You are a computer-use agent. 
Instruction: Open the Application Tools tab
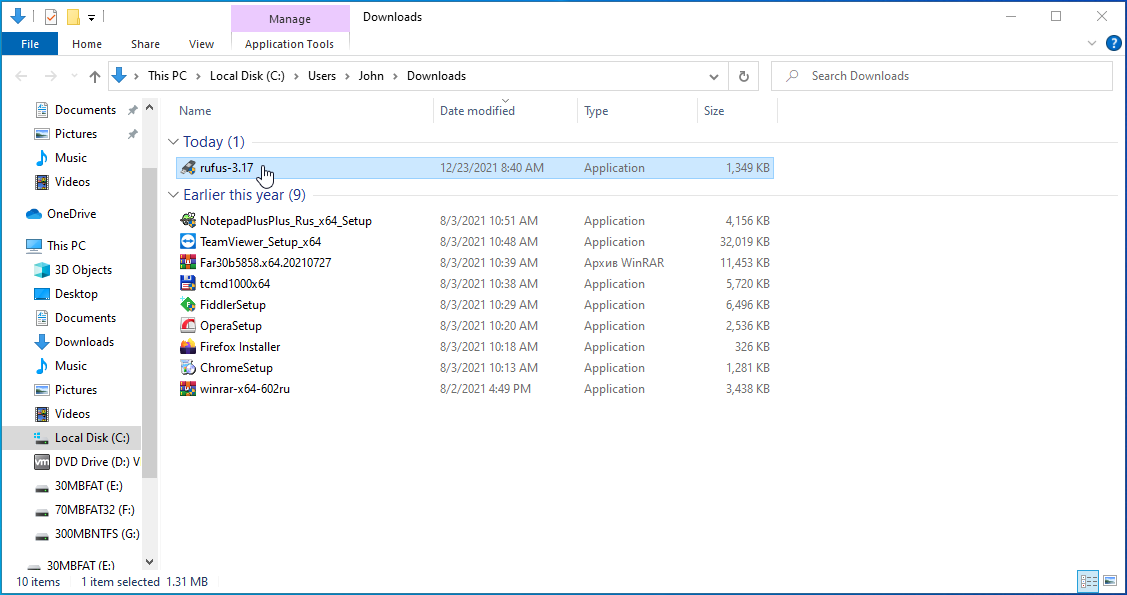coord(290,44)
